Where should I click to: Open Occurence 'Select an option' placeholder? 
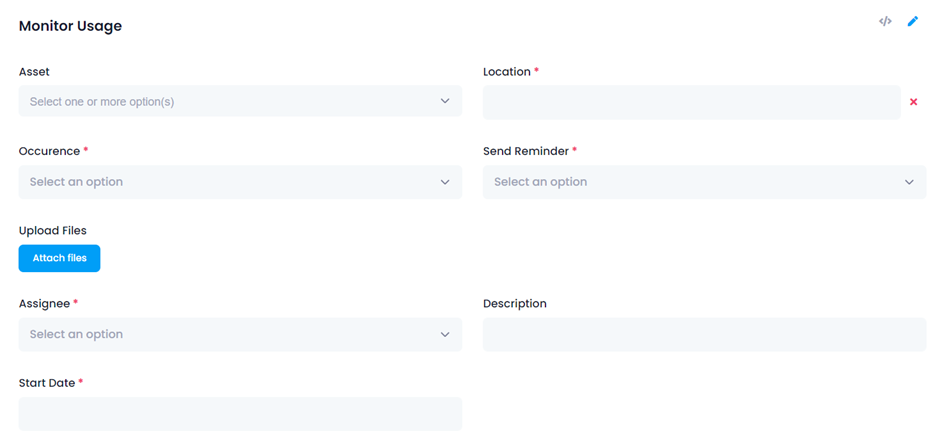pyautogui.click(x=76, y=182)
